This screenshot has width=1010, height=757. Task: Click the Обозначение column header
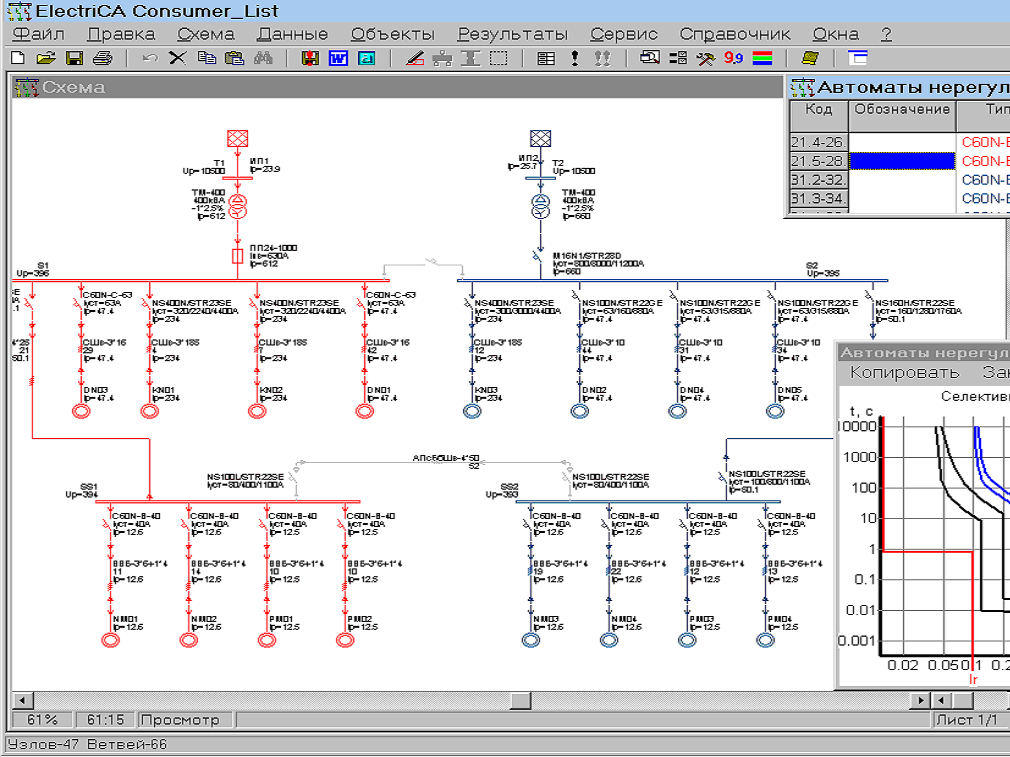(902, 116)
